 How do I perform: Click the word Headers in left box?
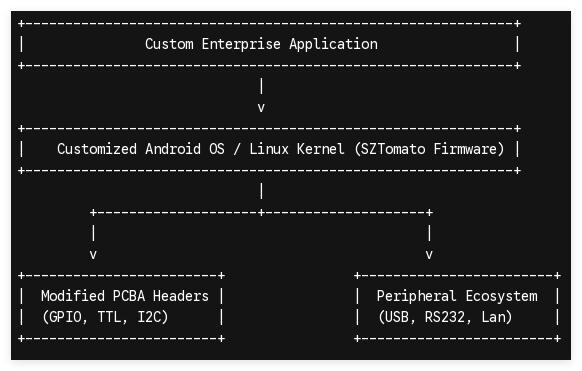coord(181,296)
